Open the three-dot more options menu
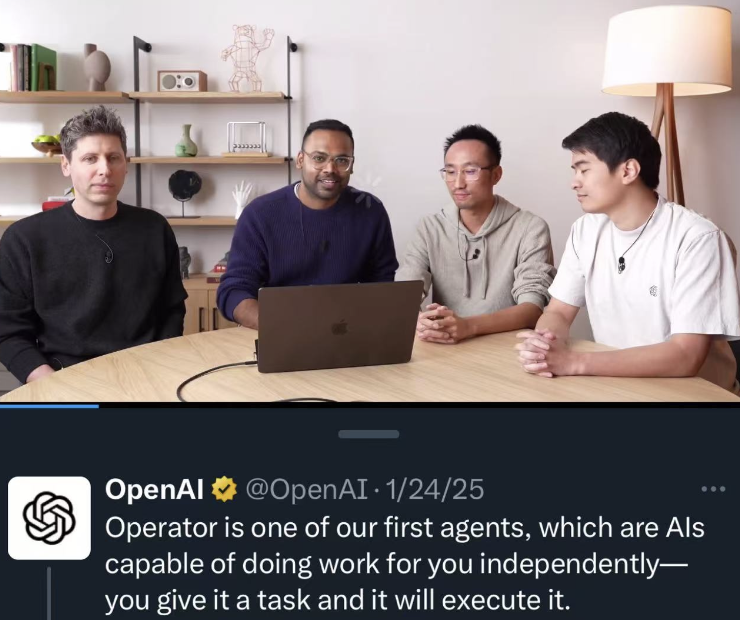 tap(713, 489)
